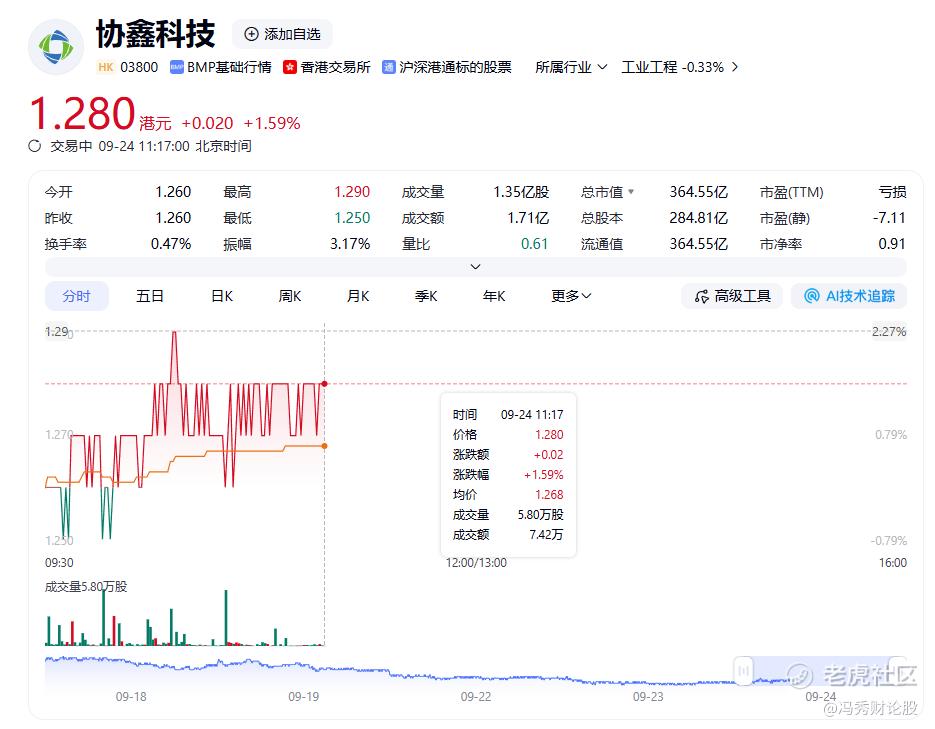Switch to the 日K tab
Viewport: 935px width, 729px height.
tap(222, 296)
